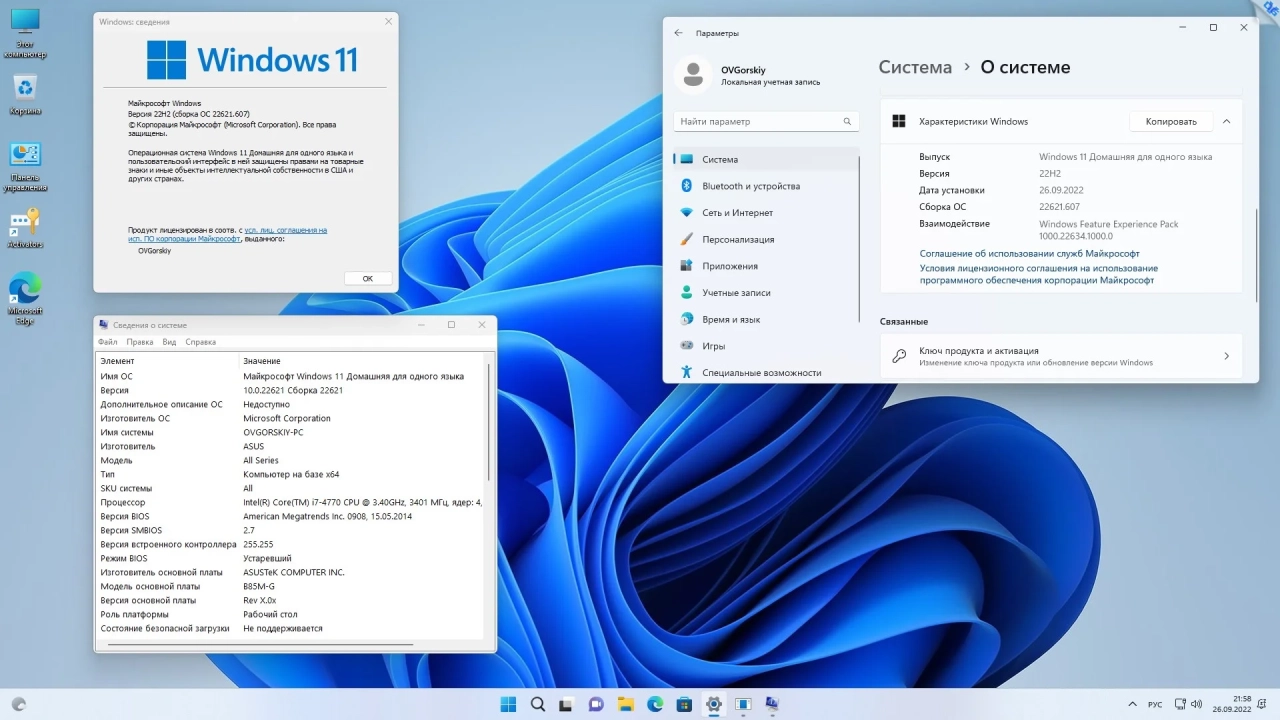Select This PC desktop icon

(25, 34)
